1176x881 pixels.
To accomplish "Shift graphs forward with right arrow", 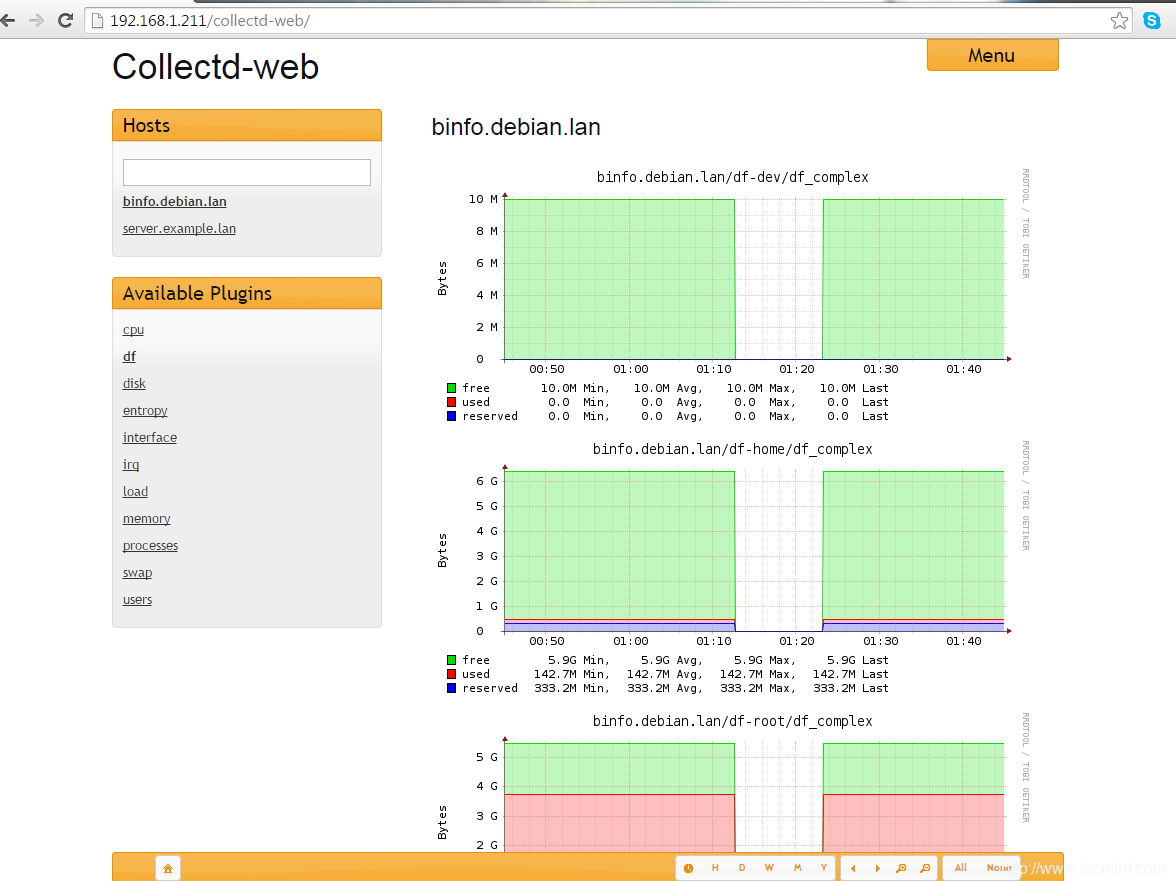I will pyautogui.click(x=877, y=868).
